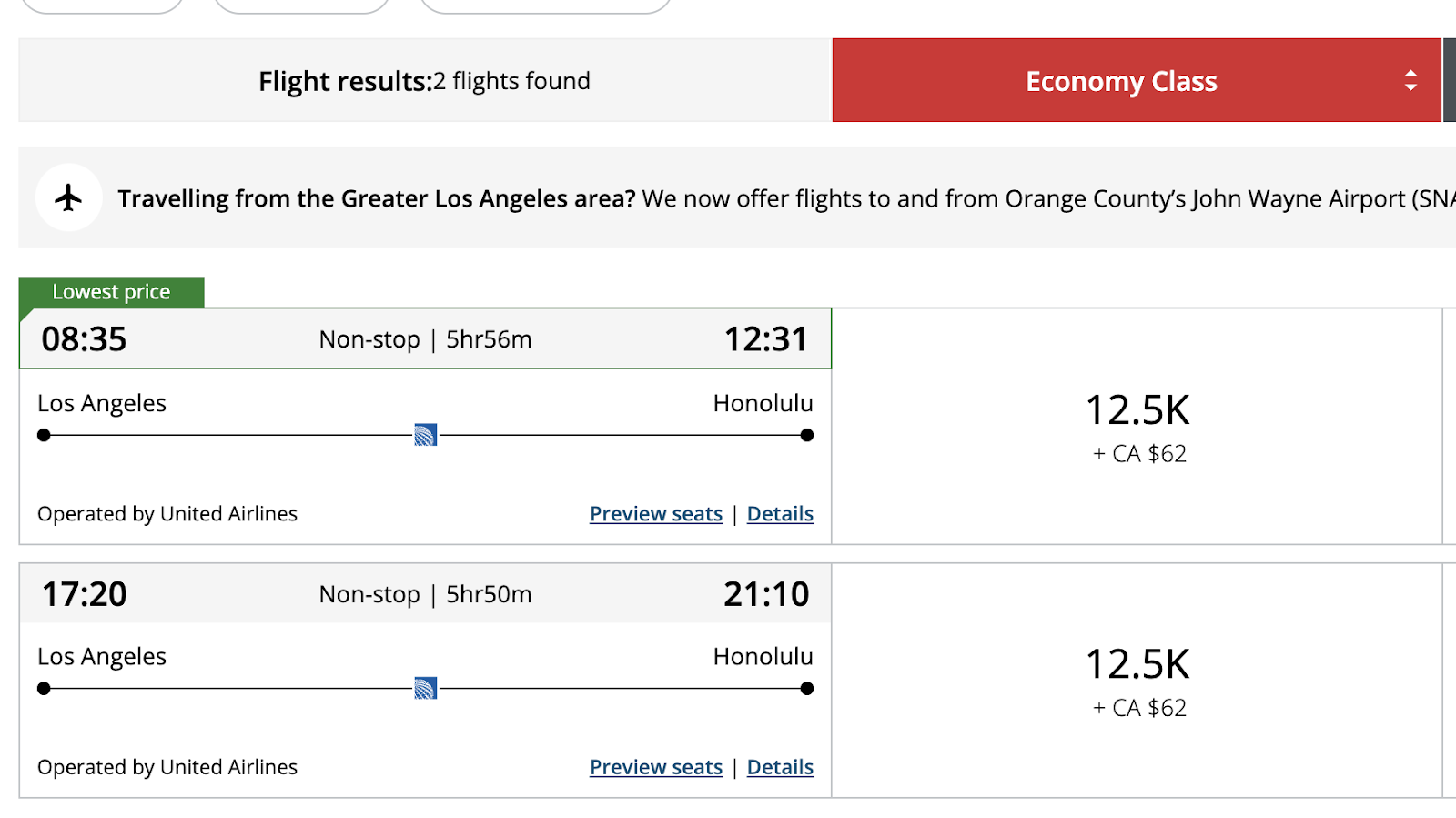Click United Airlines logo on the 08:35 flight
The width and height of the screenshot is (1456, 818).
click(x=425, y=435)
